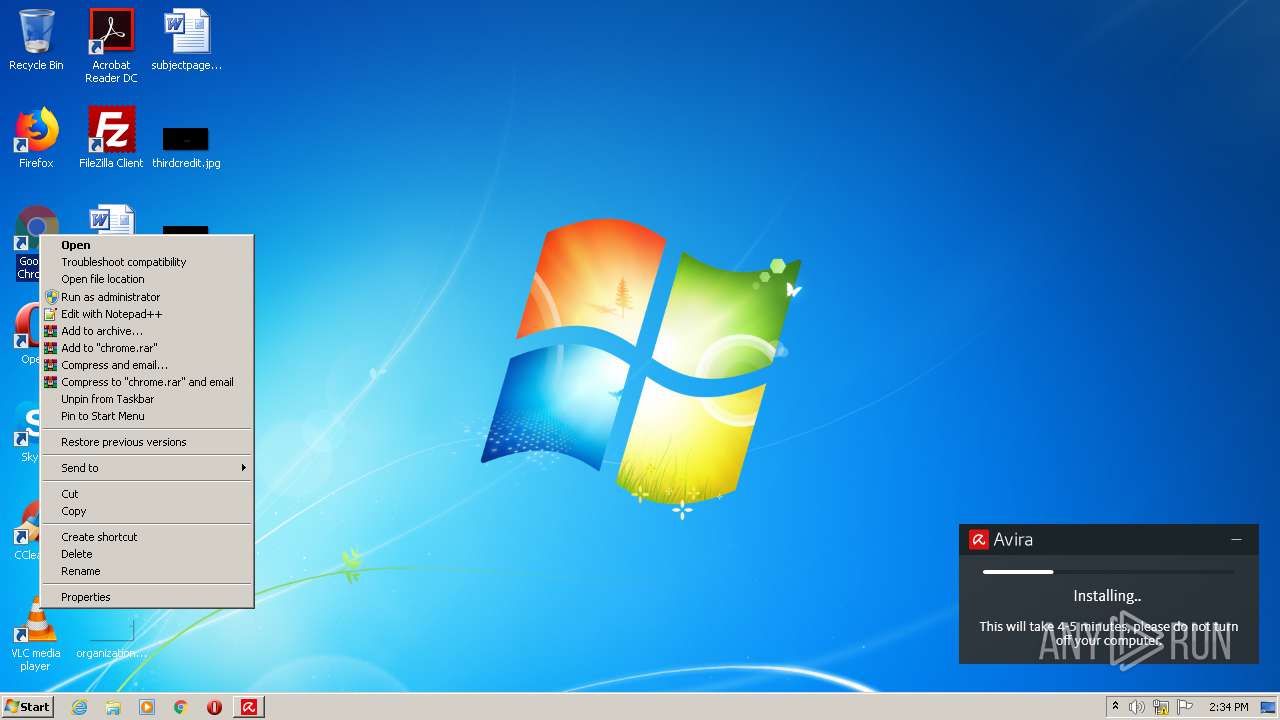Click Avira installer taskbar button
Image resolution: width=1280 pixels, height=720 pixels.
[x=249, y=707]
